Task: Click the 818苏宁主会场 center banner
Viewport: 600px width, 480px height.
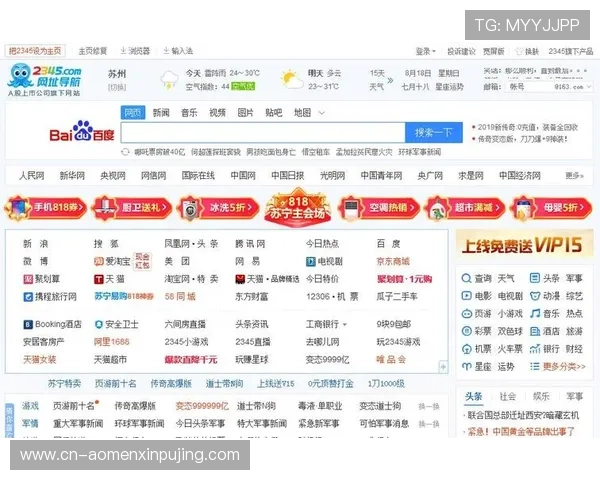Action: 298,208
